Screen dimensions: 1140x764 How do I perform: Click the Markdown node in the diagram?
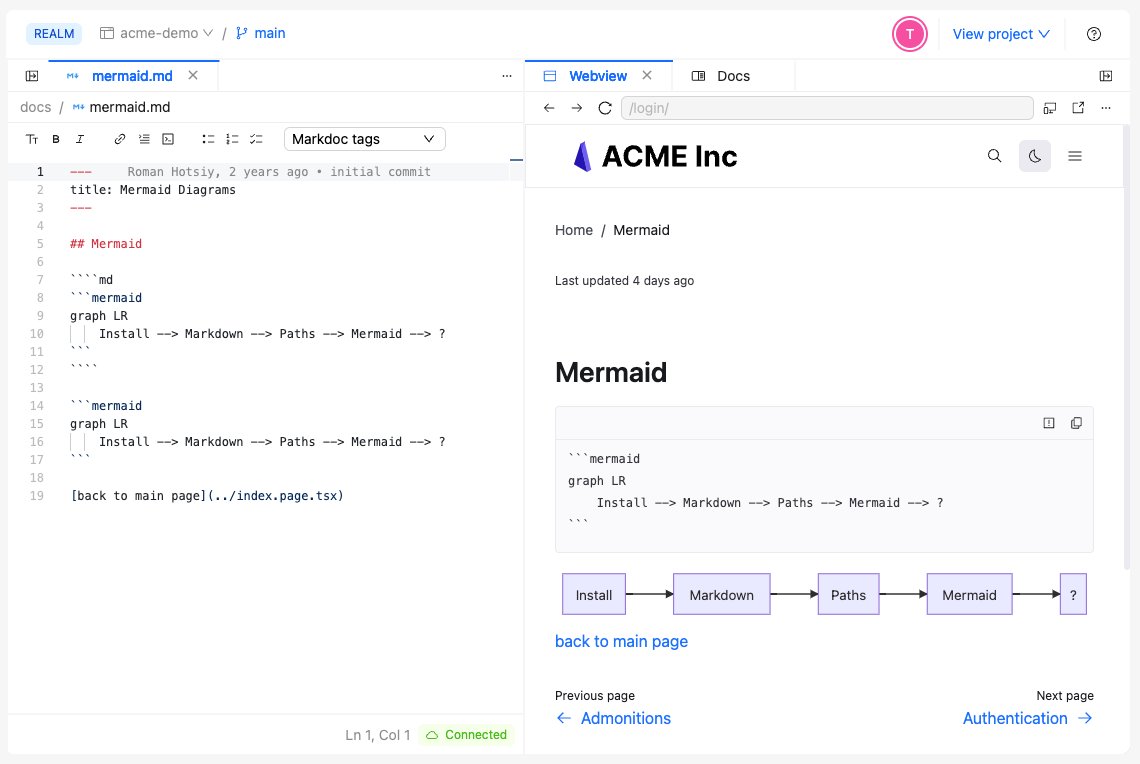click(721, 594)
